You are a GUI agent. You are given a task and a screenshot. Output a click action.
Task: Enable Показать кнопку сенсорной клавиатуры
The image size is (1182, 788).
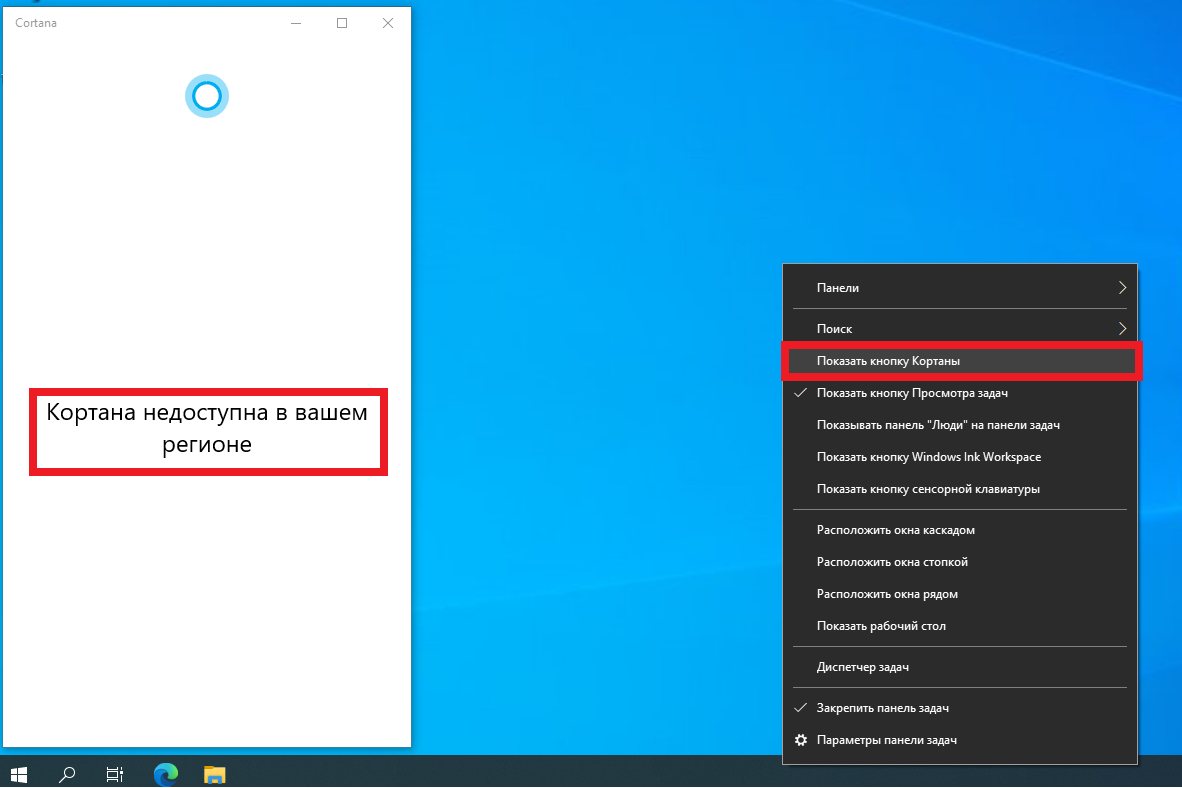click(x=960, y=489)
